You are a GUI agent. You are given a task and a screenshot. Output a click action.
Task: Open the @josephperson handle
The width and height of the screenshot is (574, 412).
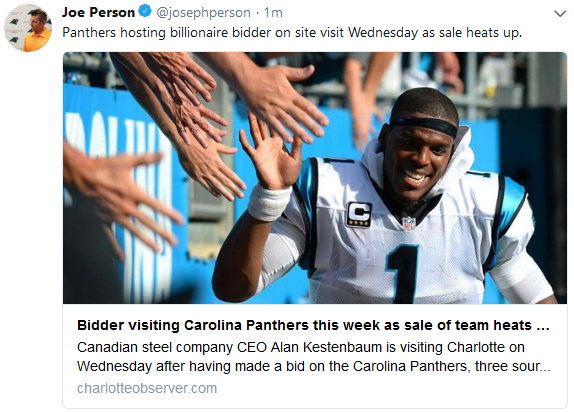(203, 13)
